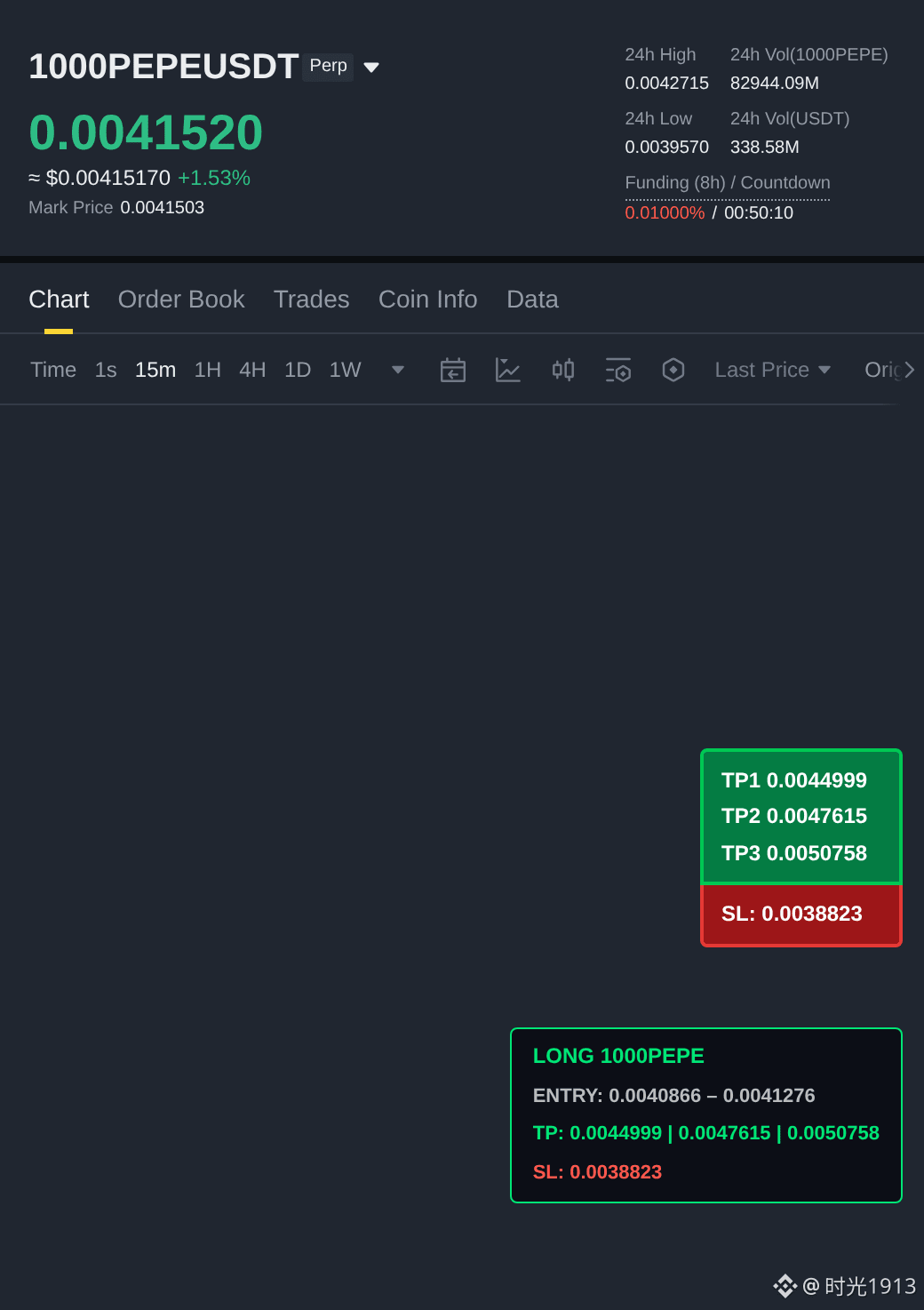Switch chart to 1W interval

click(345, 370)
